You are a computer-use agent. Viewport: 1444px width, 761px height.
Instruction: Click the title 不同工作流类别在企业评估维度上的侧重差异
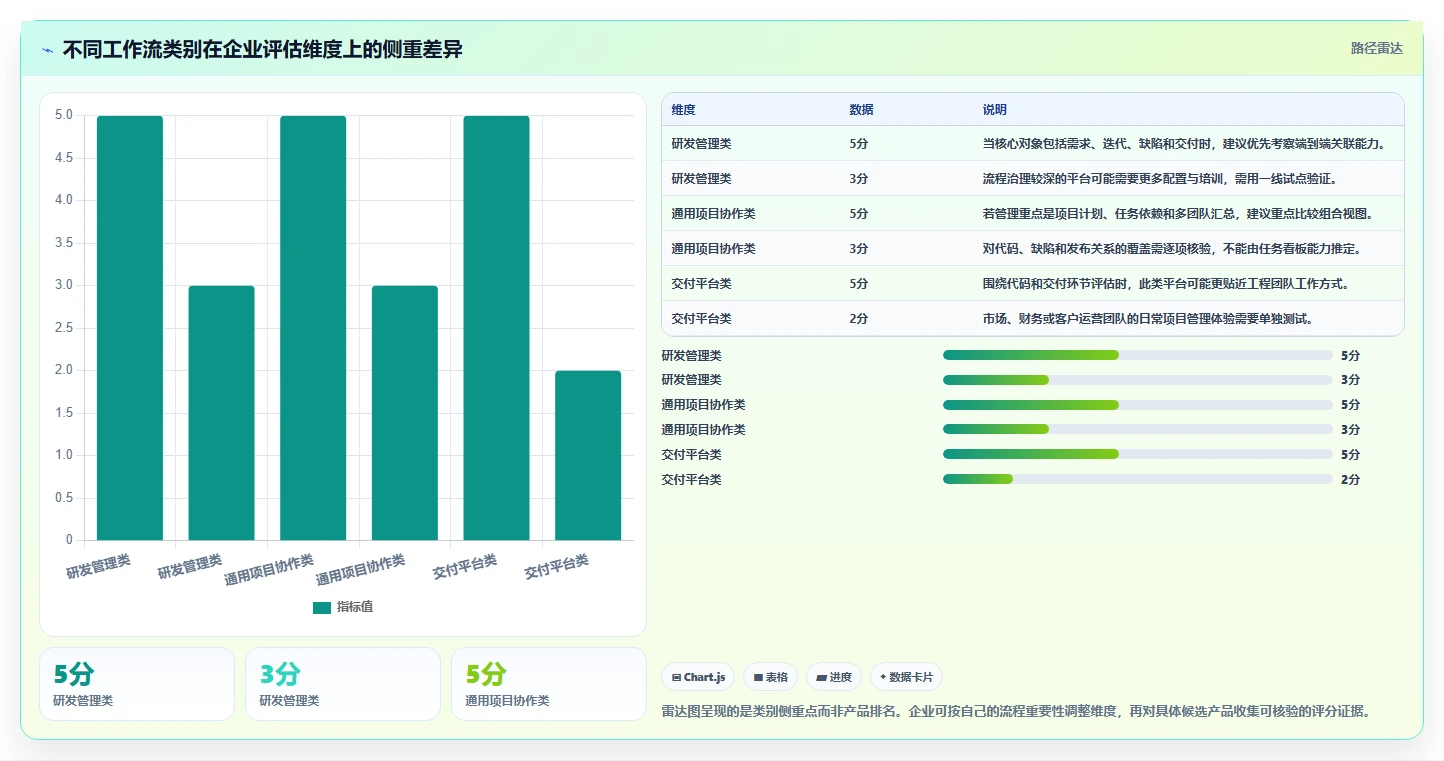click(x=262, y=49)
